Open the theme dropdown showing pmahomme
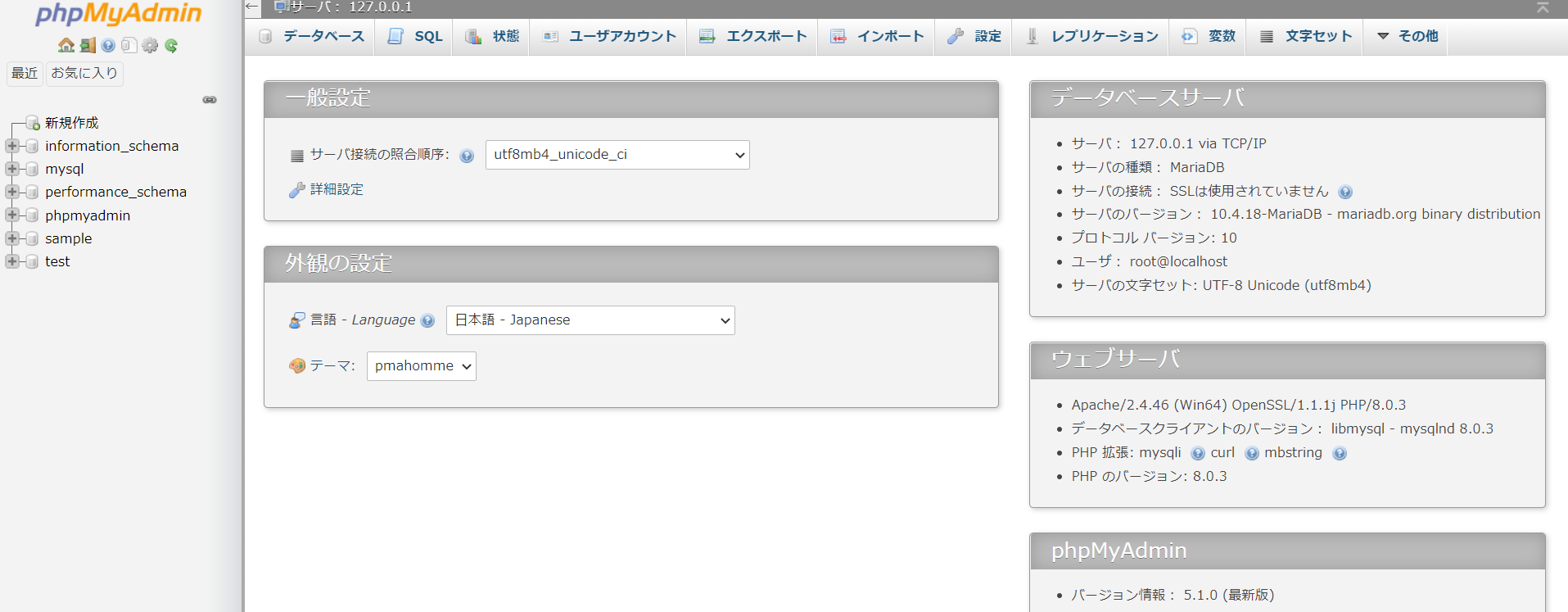1568x612 pixels. tap(421, 366)
